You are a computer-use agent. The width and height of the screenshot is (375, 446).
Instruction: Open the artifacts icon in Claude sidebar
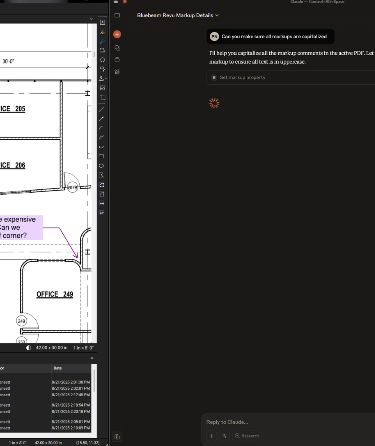pos(117,72)
